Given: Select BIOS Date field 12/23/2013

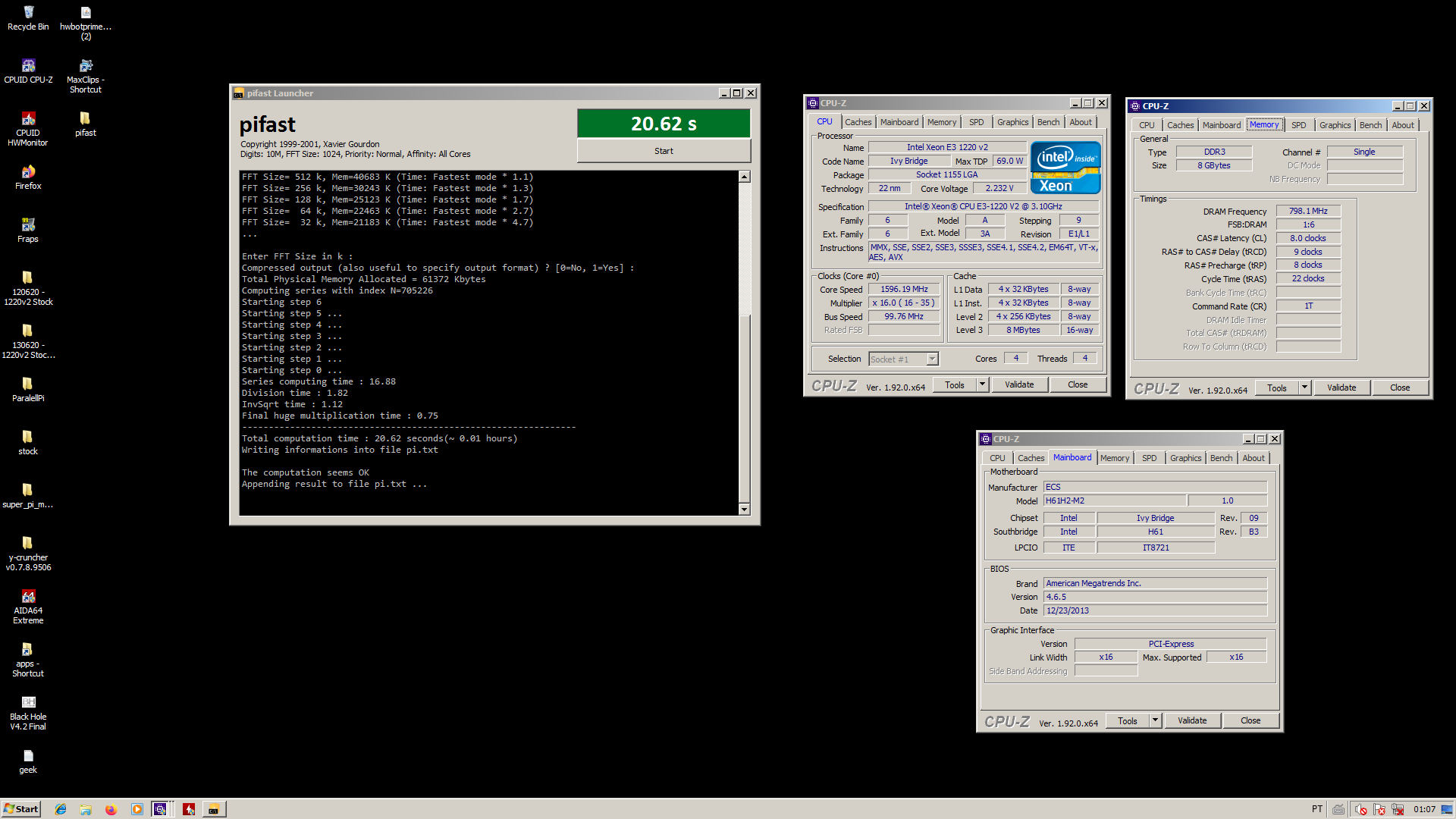Looking at the screenshot, I should point(1155,610).
